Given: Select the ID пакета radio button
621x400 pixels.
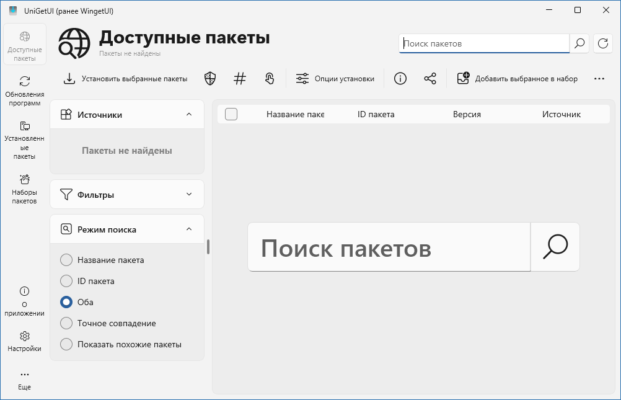Looking at the screenshot, I should pos(66,281).
